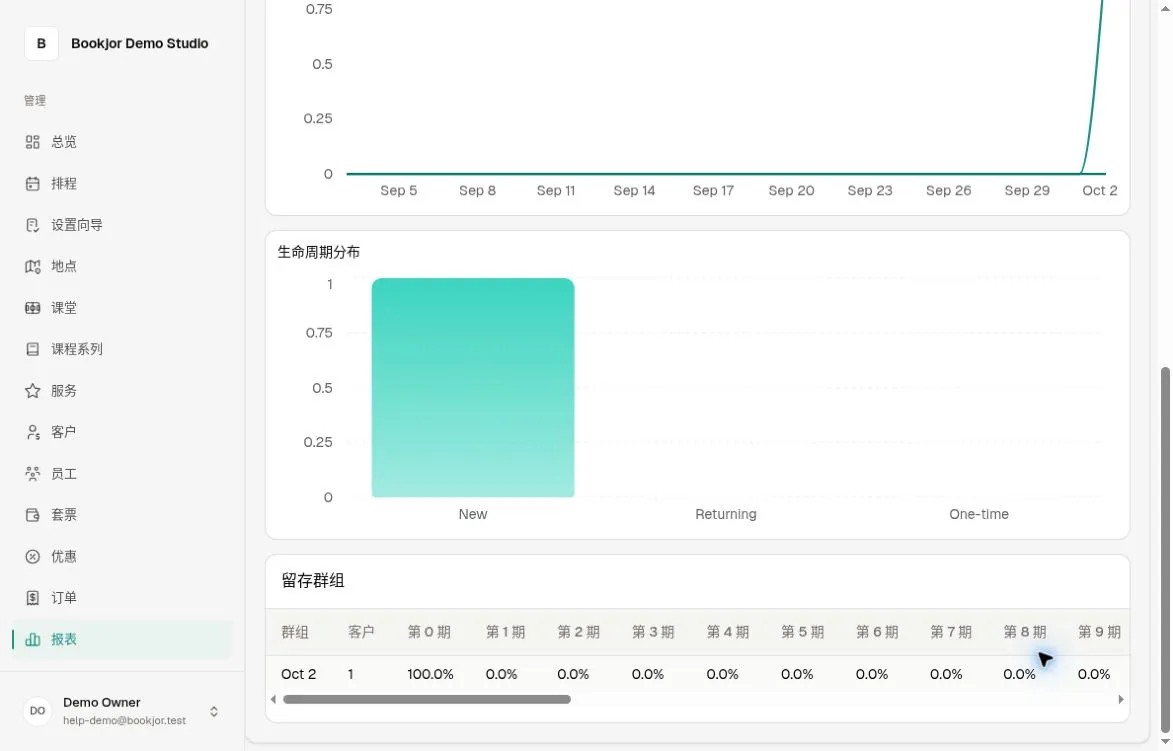Click the Oct 2 axis label on line chart
The height and width of the screenshot is (751, 1173).
(1100, 191)
